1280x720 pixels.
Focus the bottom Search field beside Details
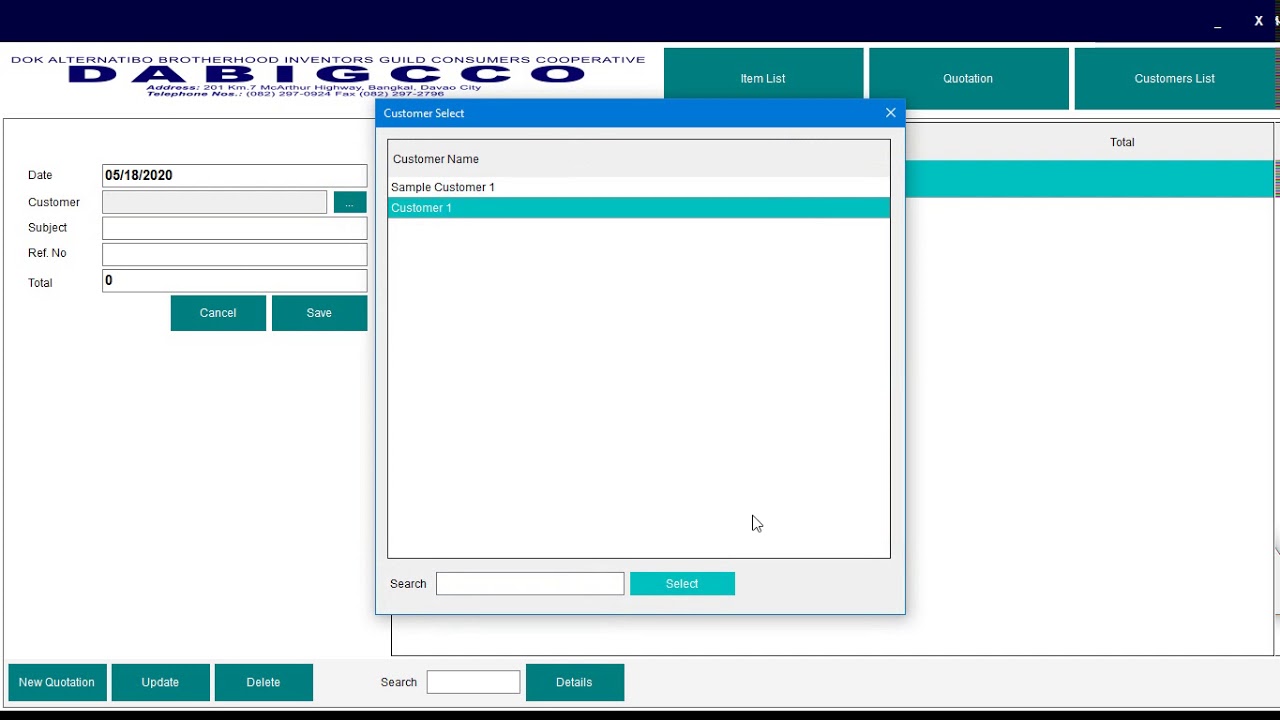(x=473, y=682)
